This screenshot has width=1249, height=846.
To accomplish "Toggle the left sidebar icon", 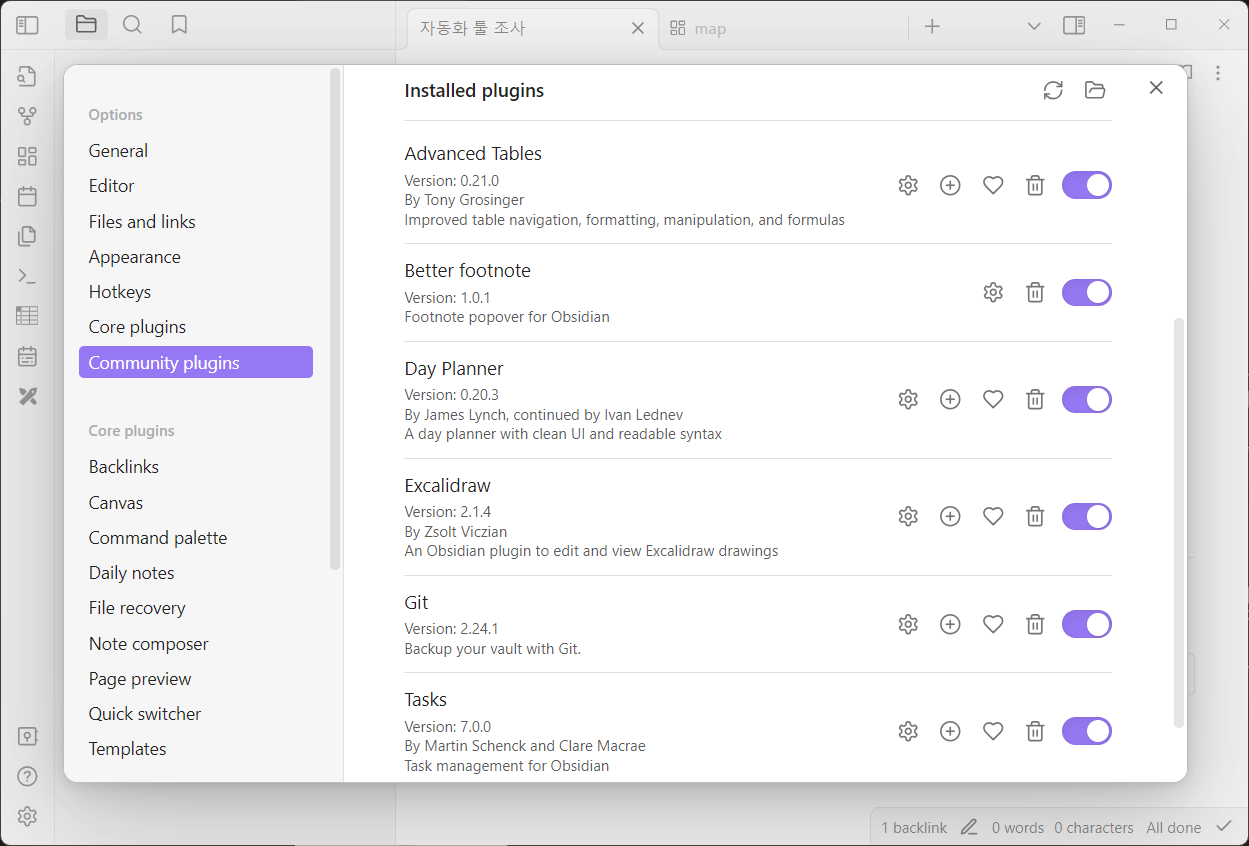I will [27, 25].
